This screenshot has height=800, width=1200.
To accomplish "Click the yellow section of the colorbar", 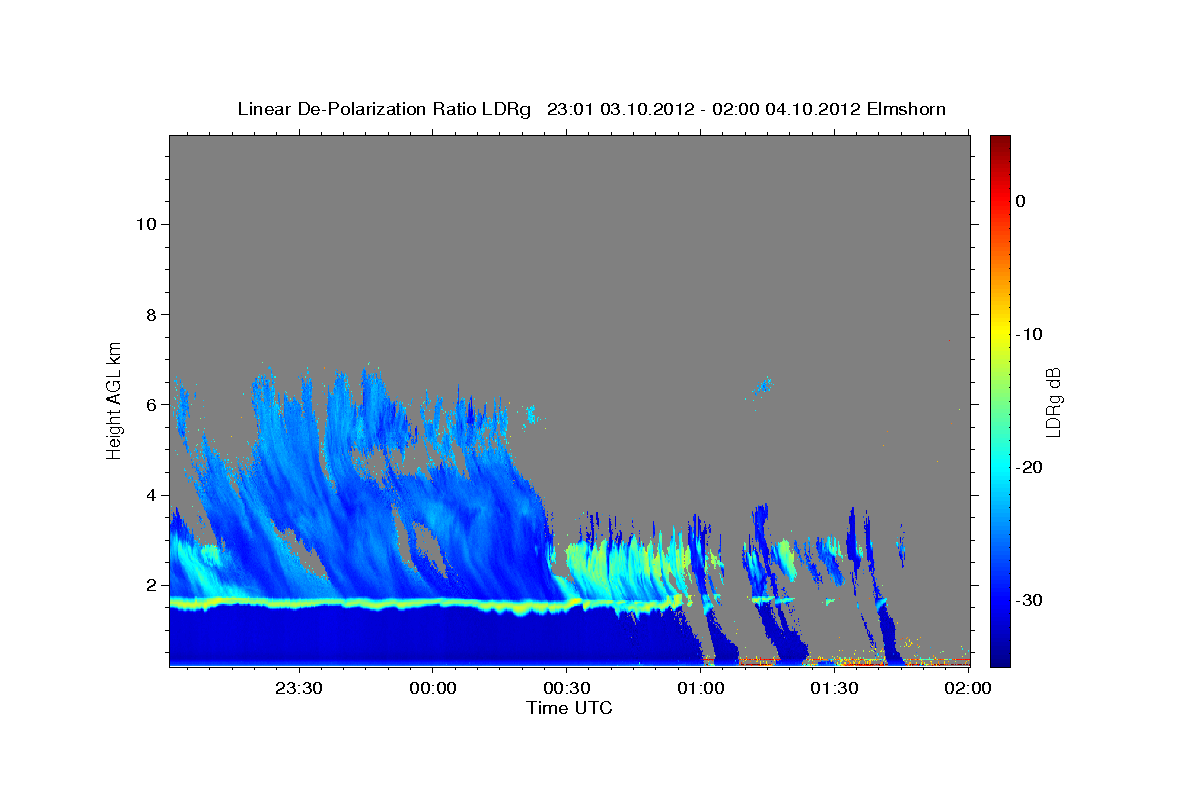I will pos(1000,330).
